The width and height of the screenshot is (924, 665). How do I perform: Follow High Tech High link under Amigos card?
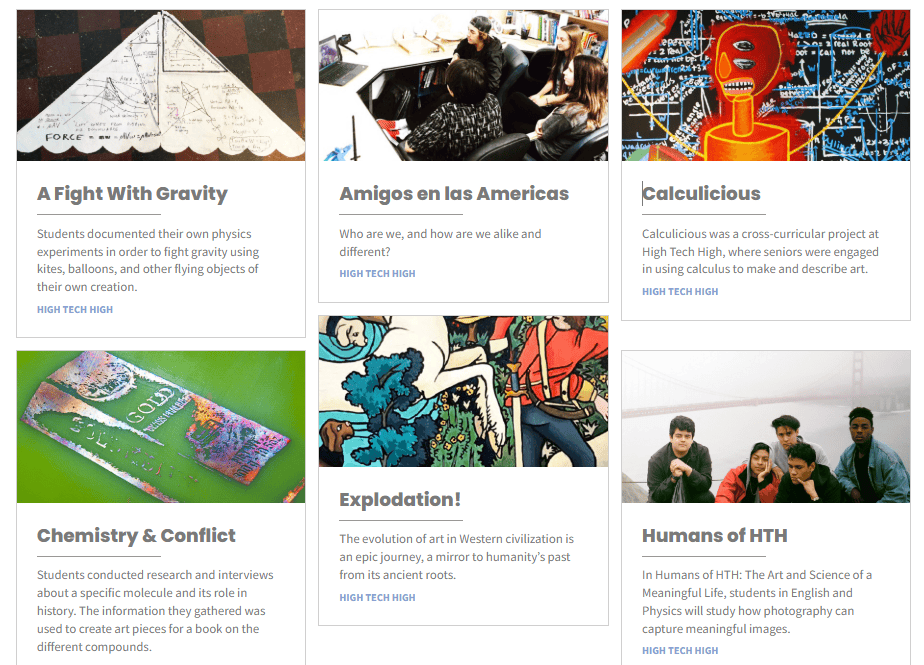pyautogui.click(x=377, y=274)
